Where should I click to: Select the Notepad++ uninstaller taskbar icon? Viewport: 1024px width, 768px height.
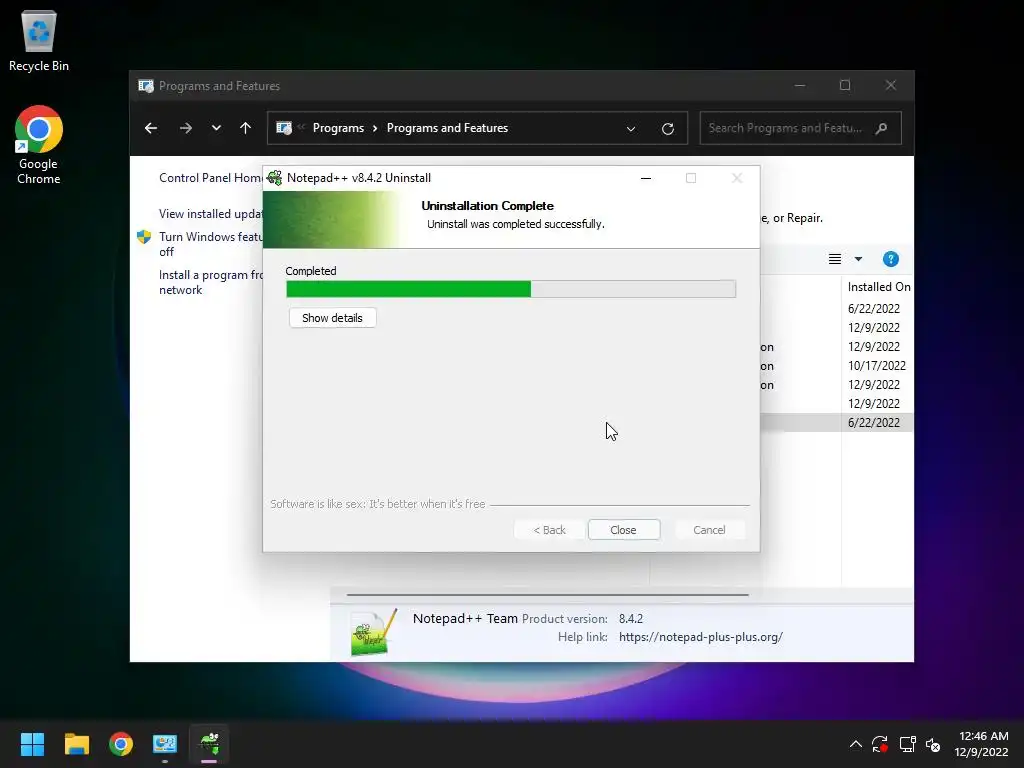(x=209, y=744)
